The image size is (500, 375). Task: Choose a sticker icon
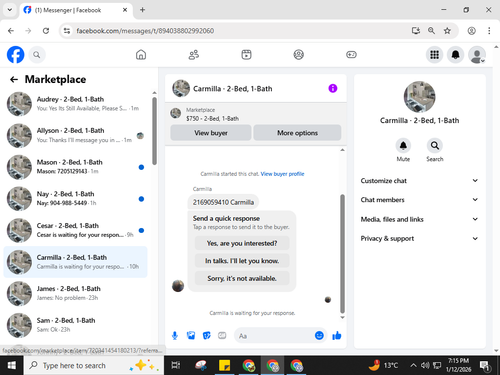[207, 336]
